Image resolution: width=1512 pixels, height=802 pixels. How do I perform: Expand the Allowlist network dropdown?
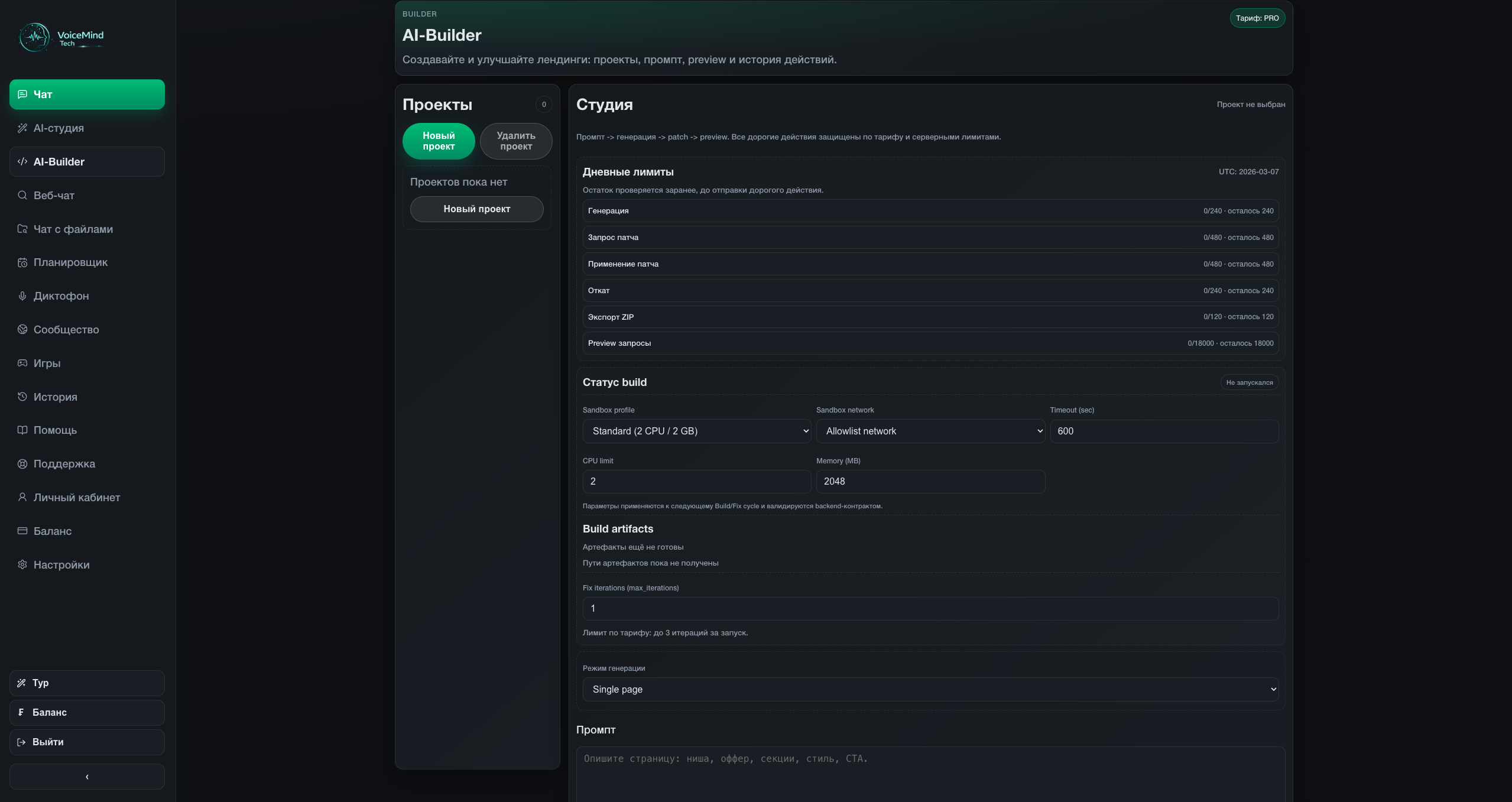(x=929, y=431)
